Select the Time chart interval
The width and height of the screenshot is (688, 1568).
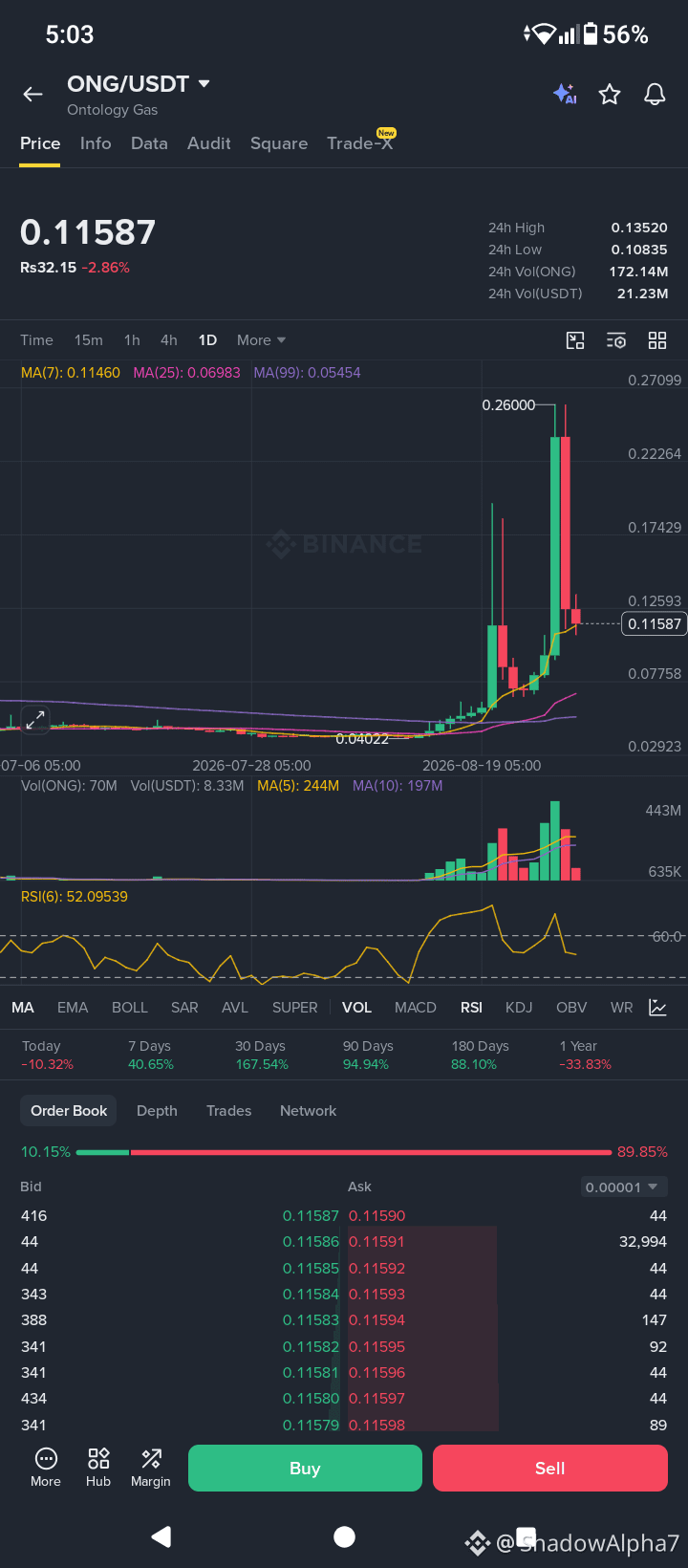[x=36, y=340]
